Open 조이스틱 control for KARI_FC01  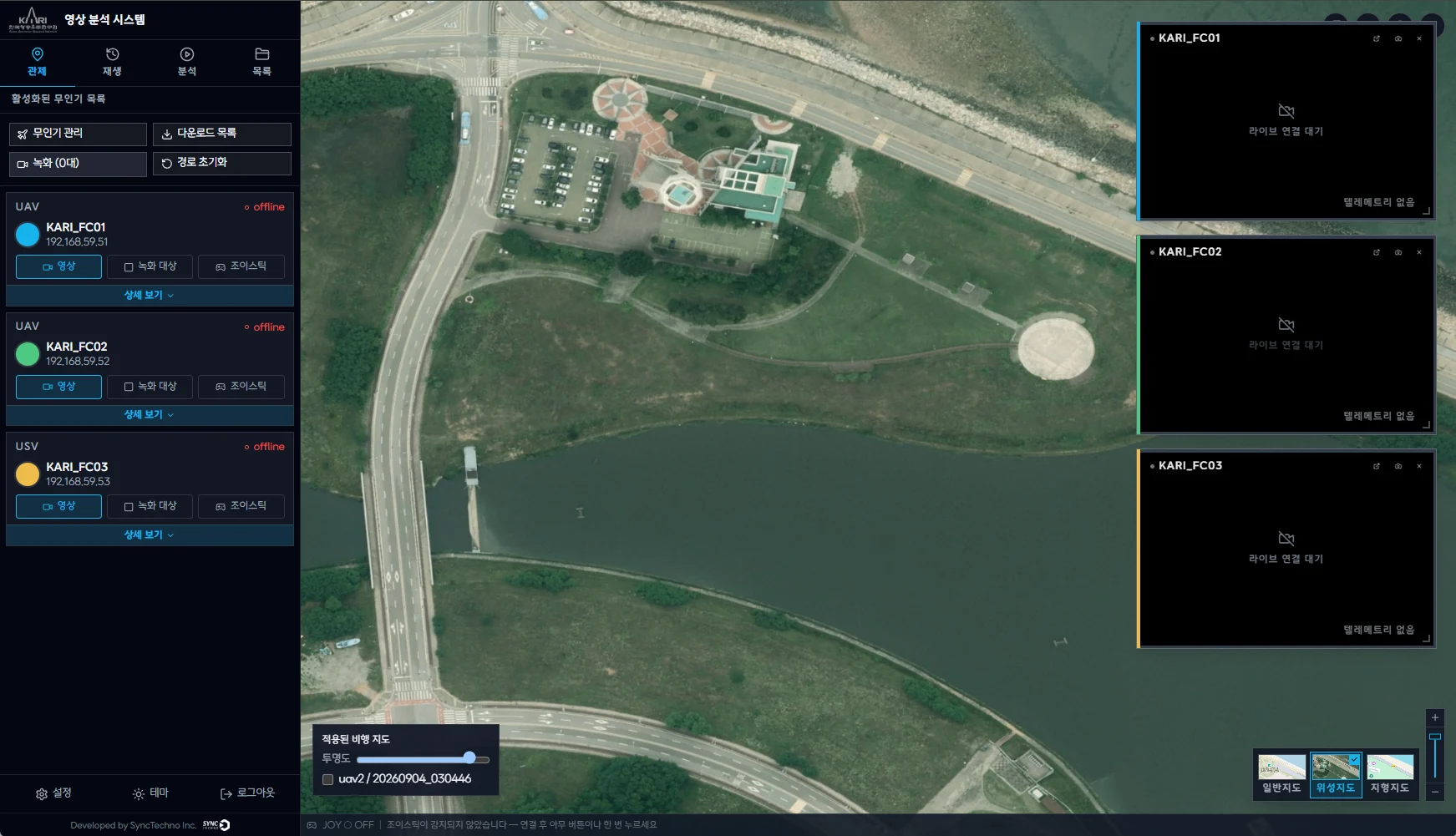(241, 266)
